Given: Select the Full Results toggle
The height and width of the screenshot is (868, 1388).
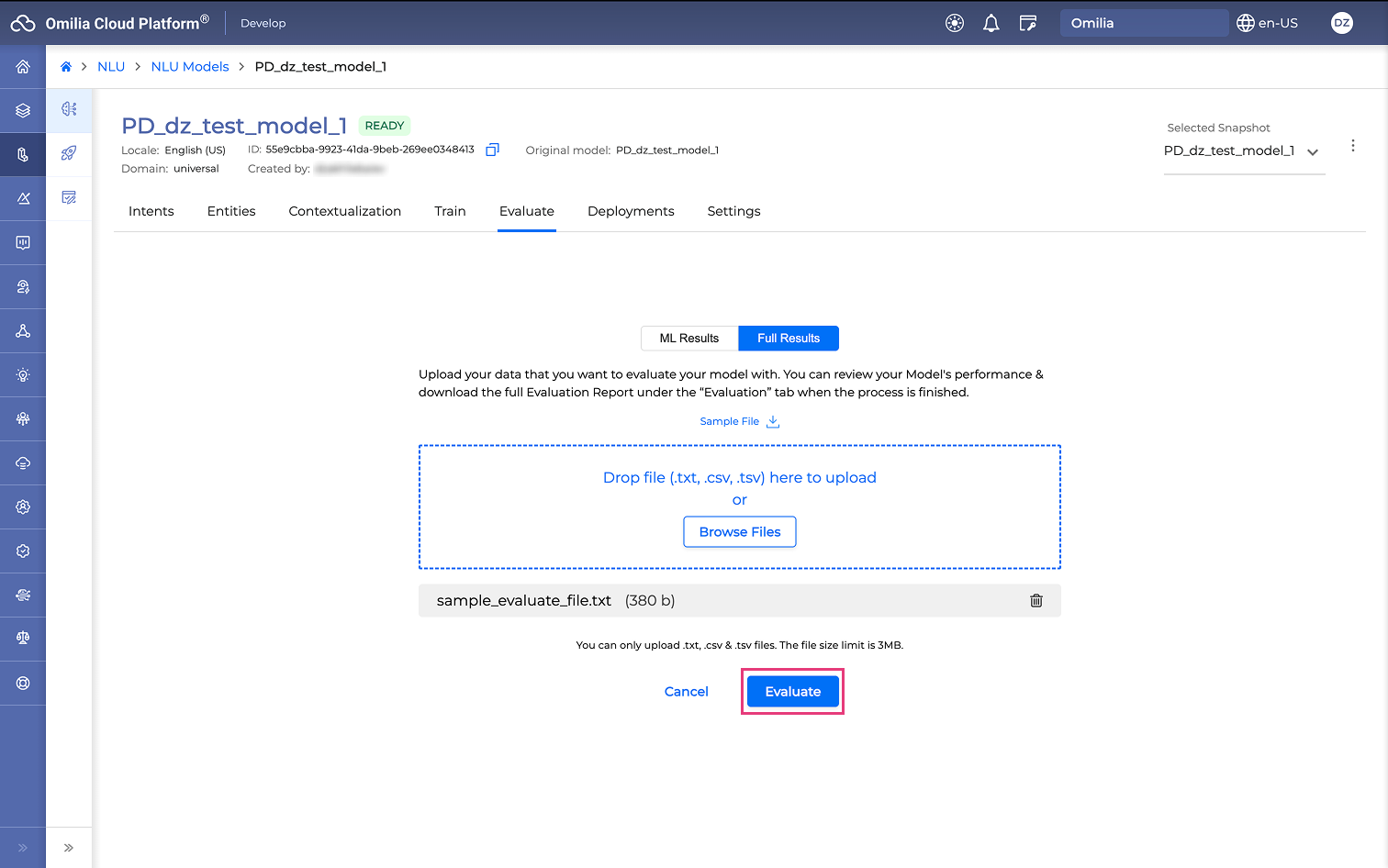Looking at the screenshot, I should [x=788, y=339].
